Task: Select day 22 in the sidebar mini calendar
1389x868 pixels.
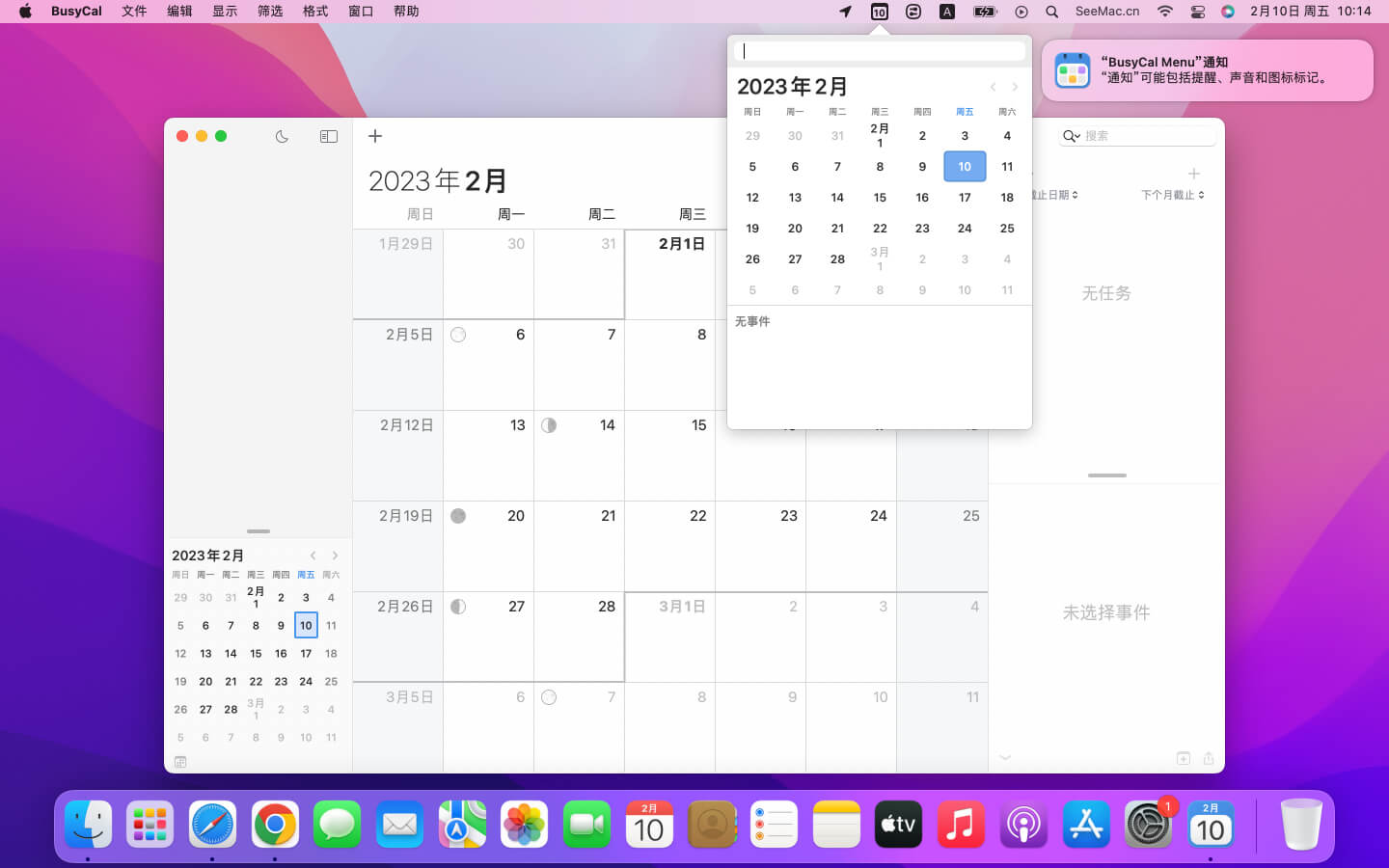Action: pos(256,682)
